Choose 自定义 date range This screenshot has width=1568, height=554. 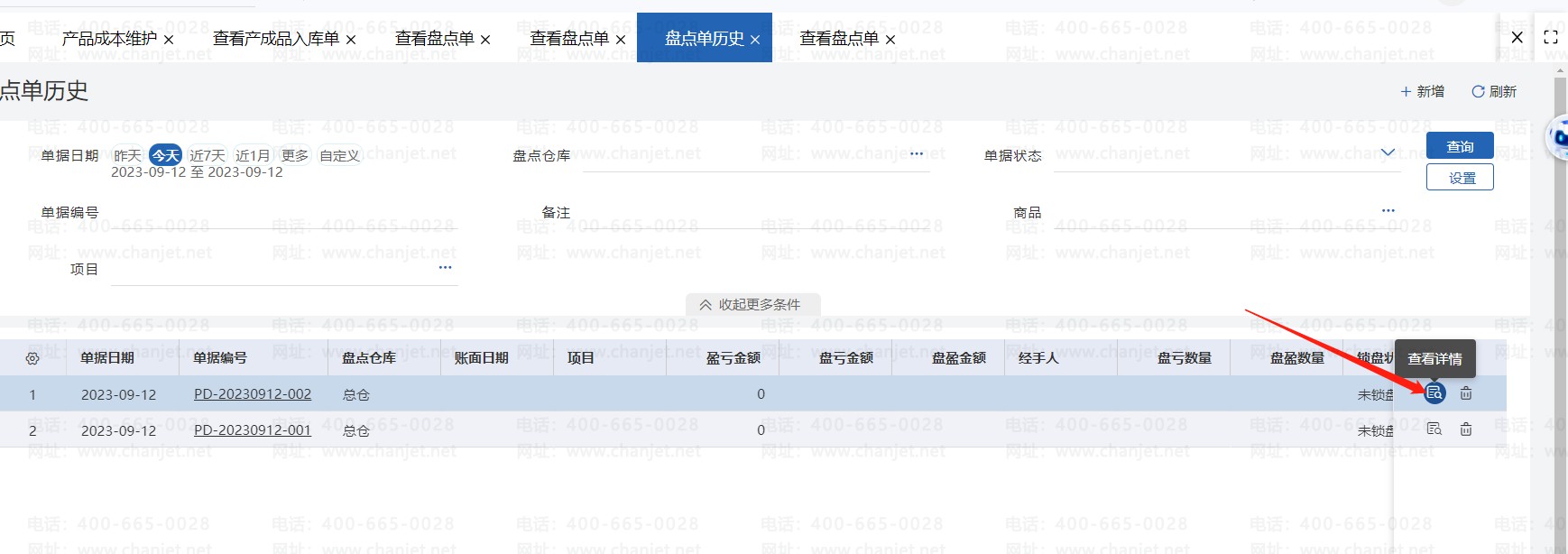(x=340, y=155)
